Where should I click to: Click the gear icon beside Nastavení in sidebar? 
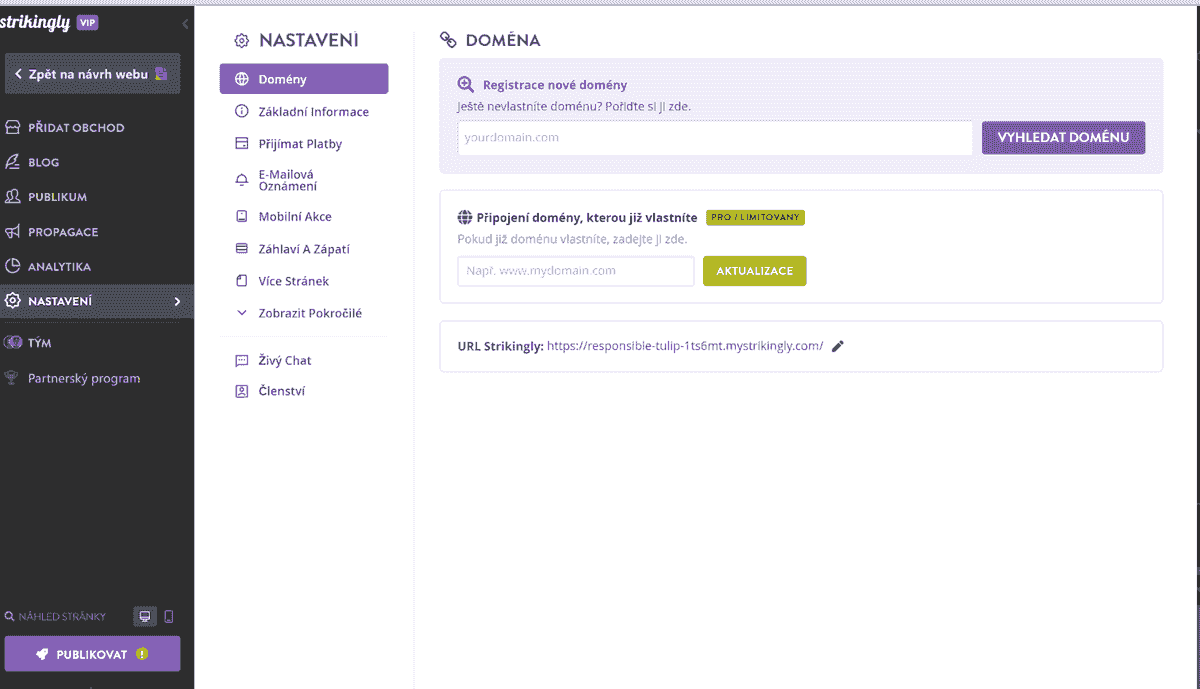(x=12, y=301)
